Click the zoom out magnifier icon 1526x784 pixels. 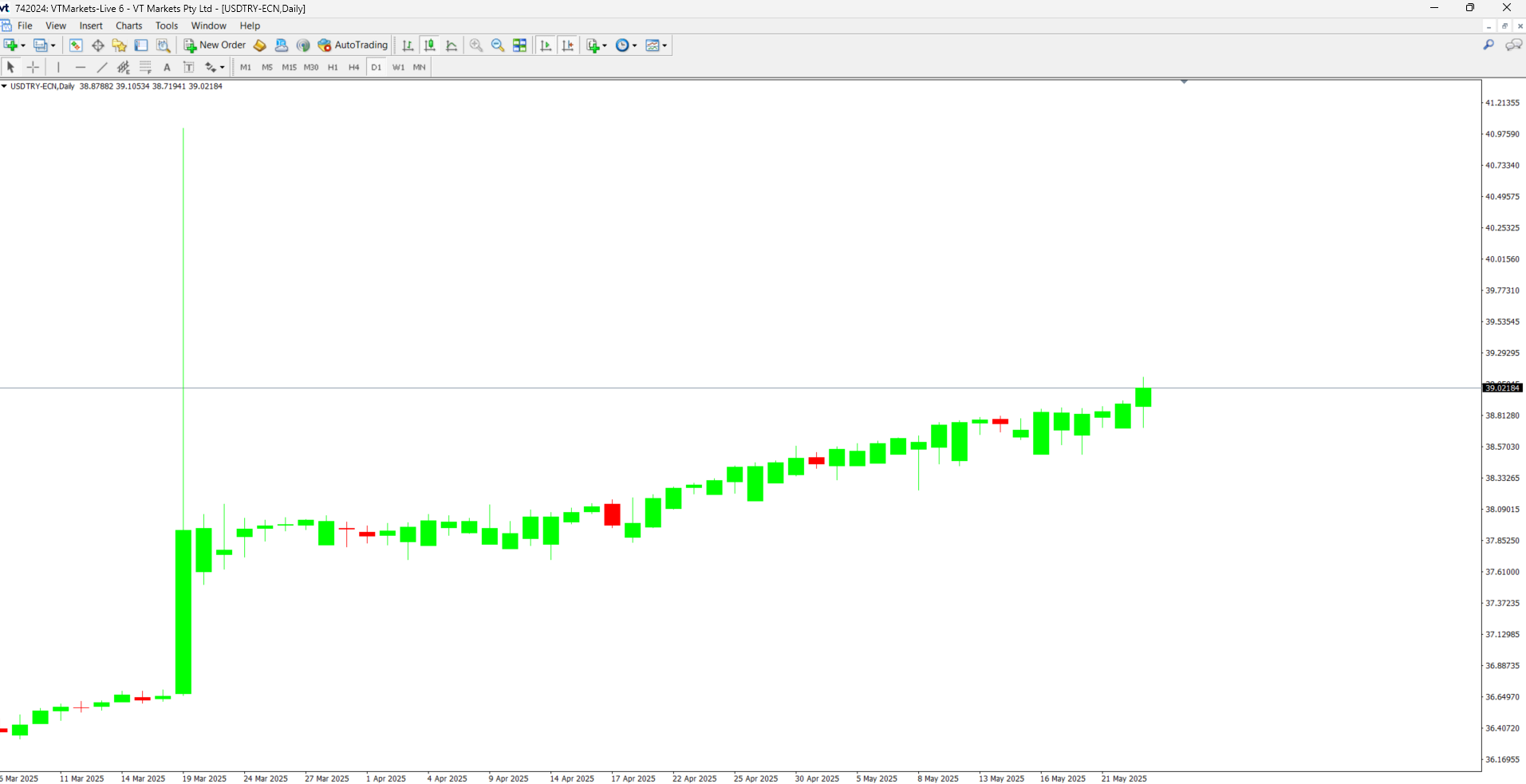[x=498, y=45]
